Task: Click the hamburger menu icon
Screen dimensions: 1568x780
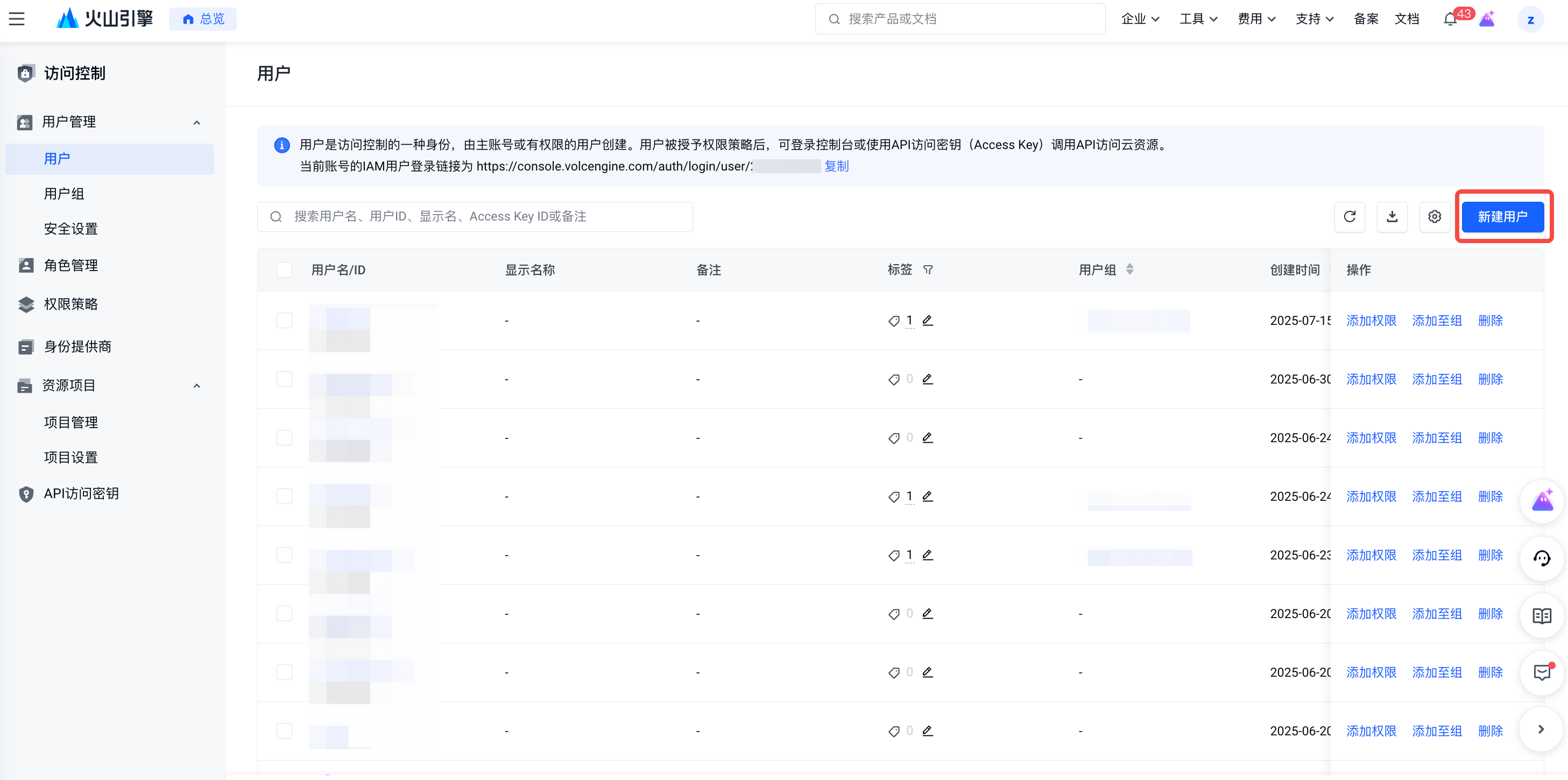Action: tap(17, 19)
